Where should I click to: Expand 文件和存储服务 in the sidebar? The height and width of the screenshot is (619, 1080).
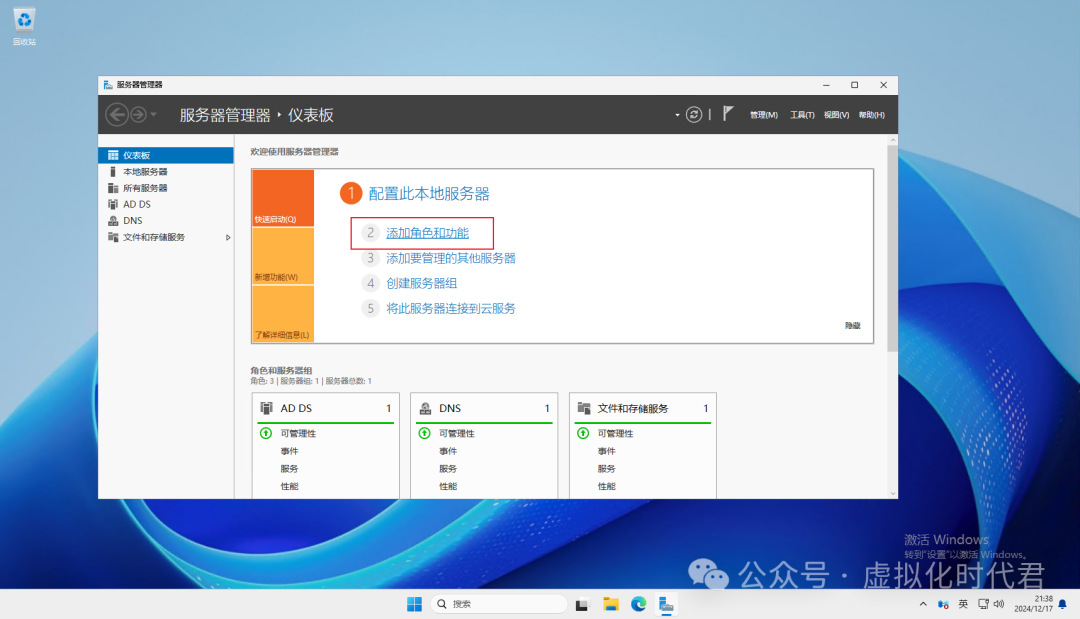(x=228, y=237)
